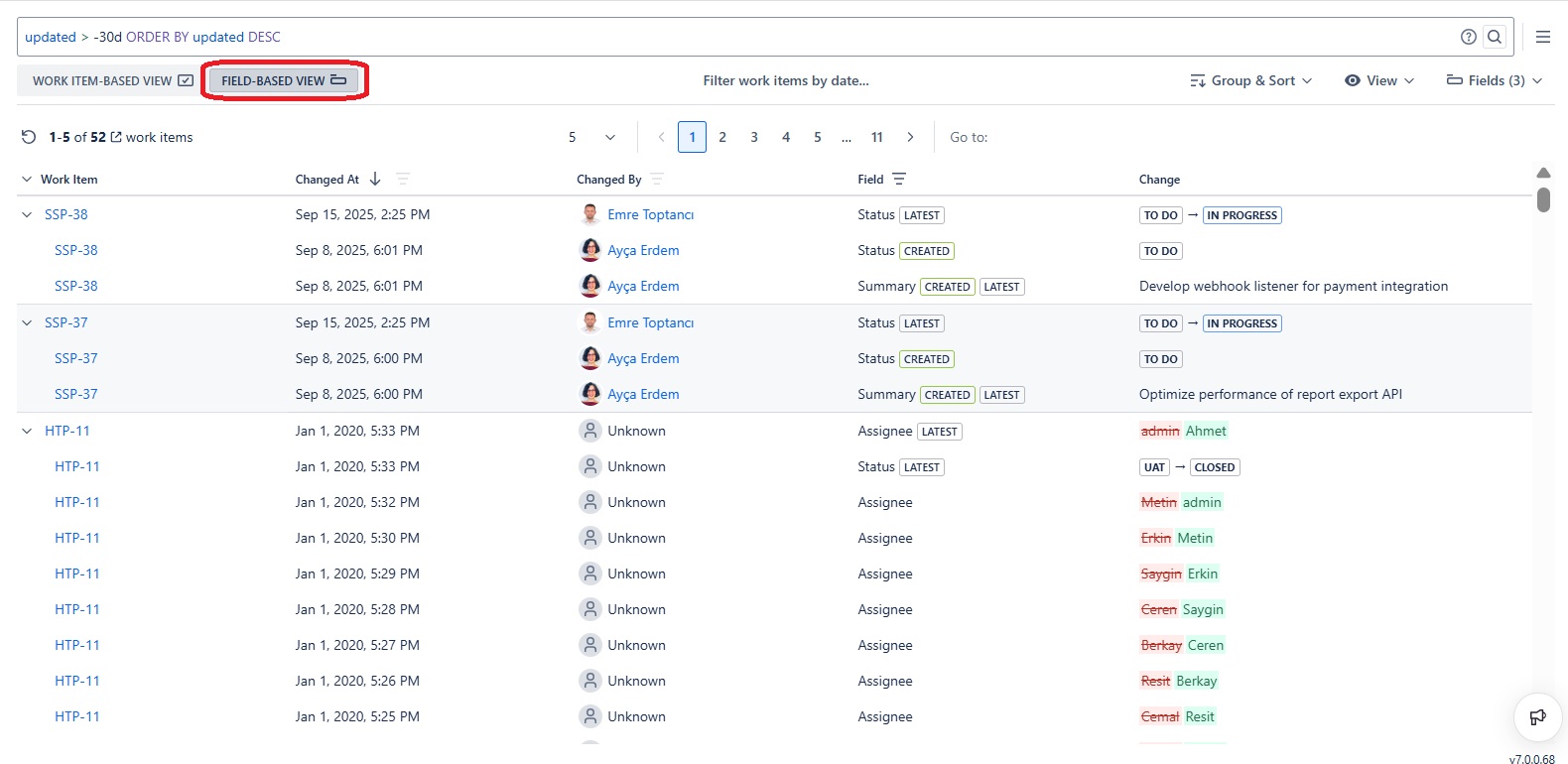Open the Changed By column filter icon
The height and width of the screenshot is (764, 1568).
click(x=657, y=179)
